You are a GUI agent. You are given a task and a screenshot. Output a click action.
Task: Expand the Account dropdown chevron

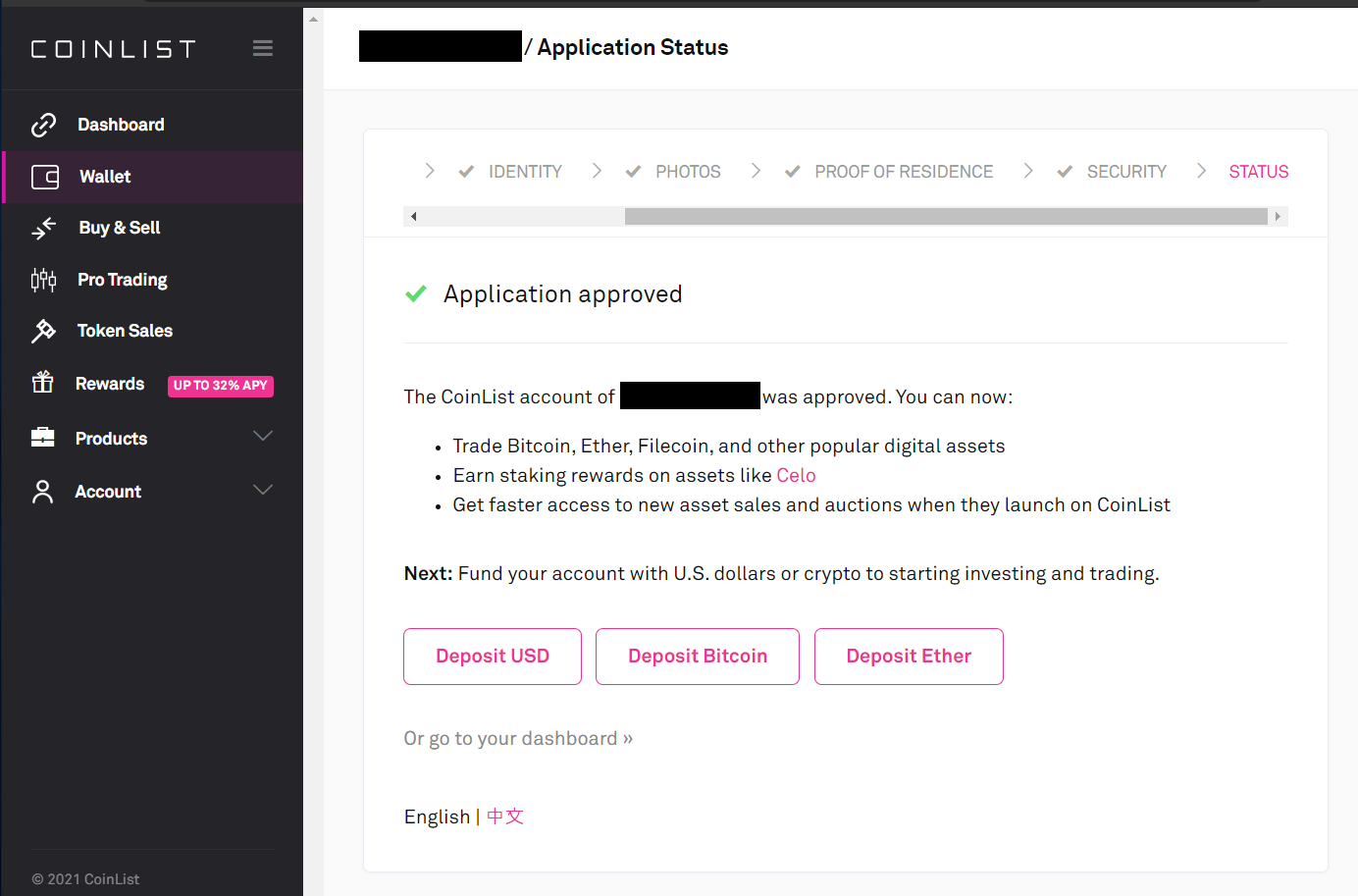263,489
